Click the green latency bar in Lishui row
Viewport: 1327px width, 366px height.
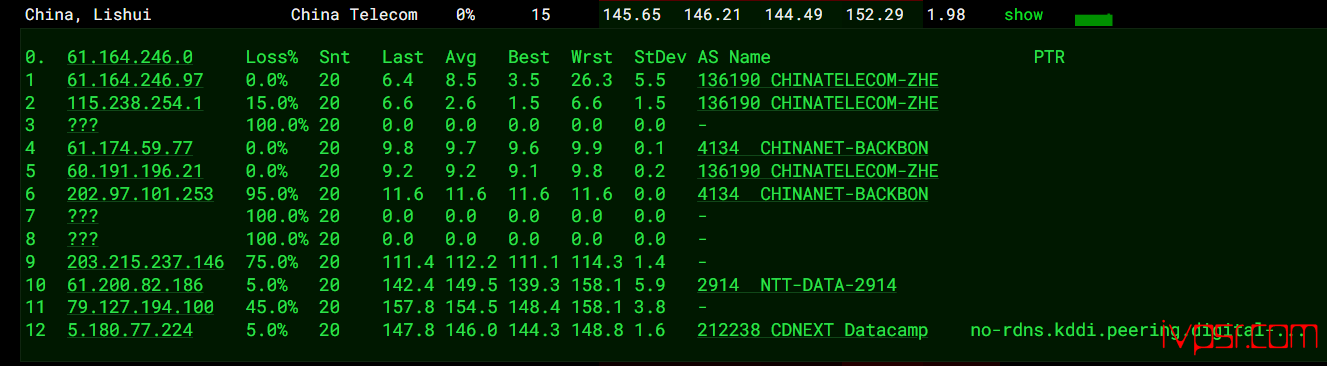pos(1093,20)
